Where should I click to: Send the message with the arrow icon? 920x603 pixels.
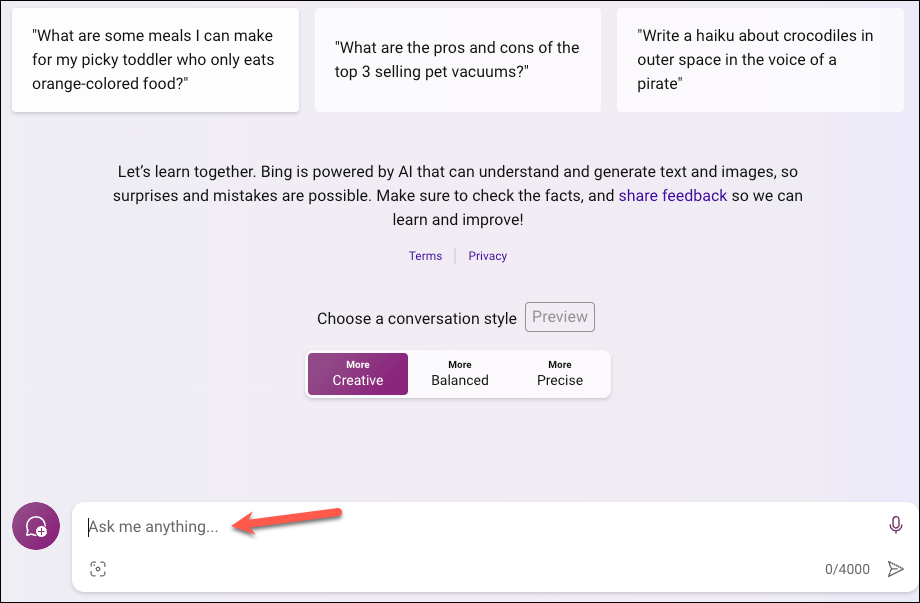[x=895, y=569]
